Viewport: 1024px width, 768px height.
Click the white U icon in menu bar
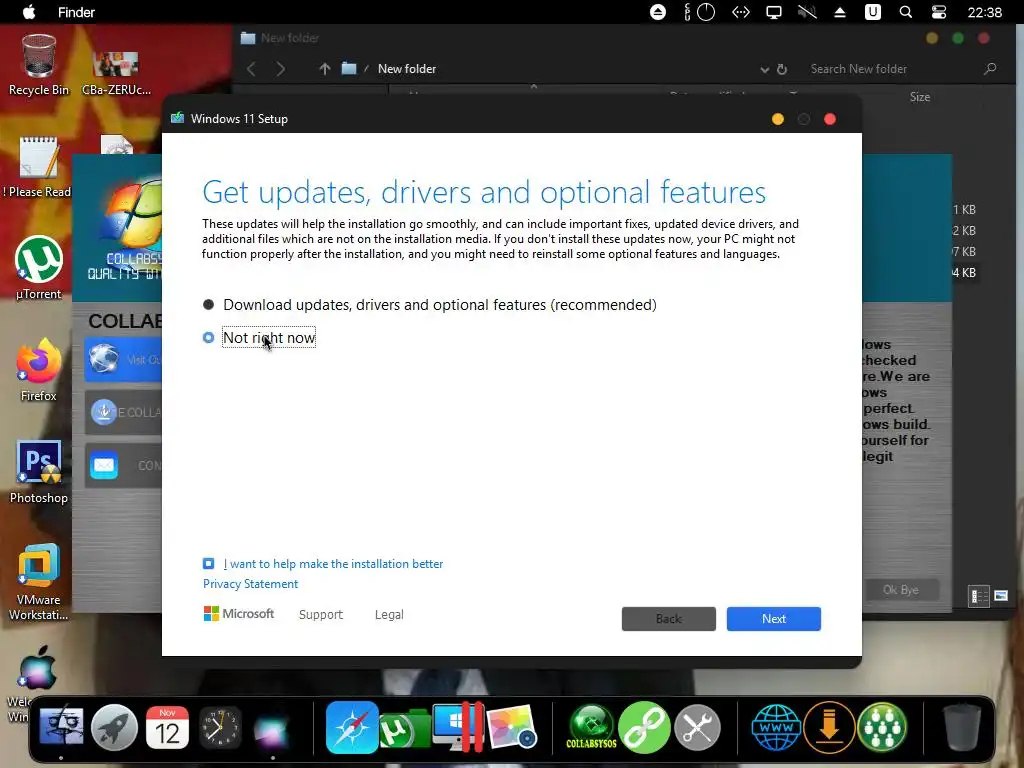(x=872, y=12)
